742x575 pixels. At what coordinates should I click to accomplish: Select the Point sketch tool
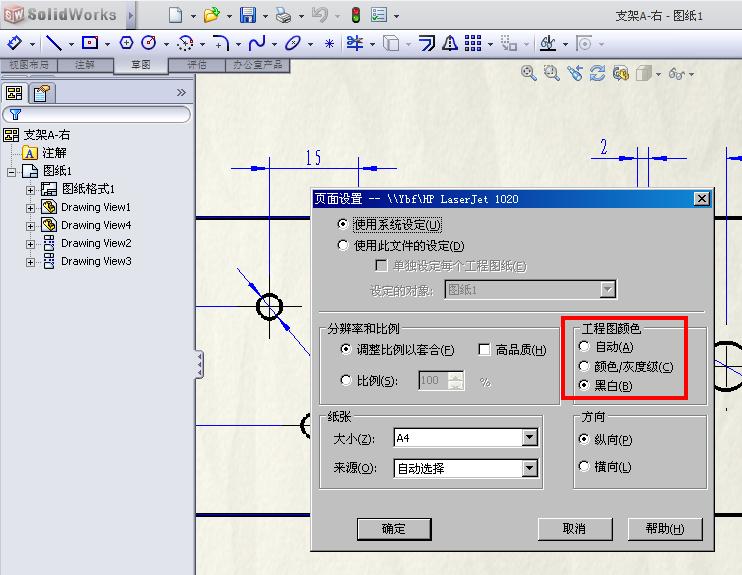(329, 44)
